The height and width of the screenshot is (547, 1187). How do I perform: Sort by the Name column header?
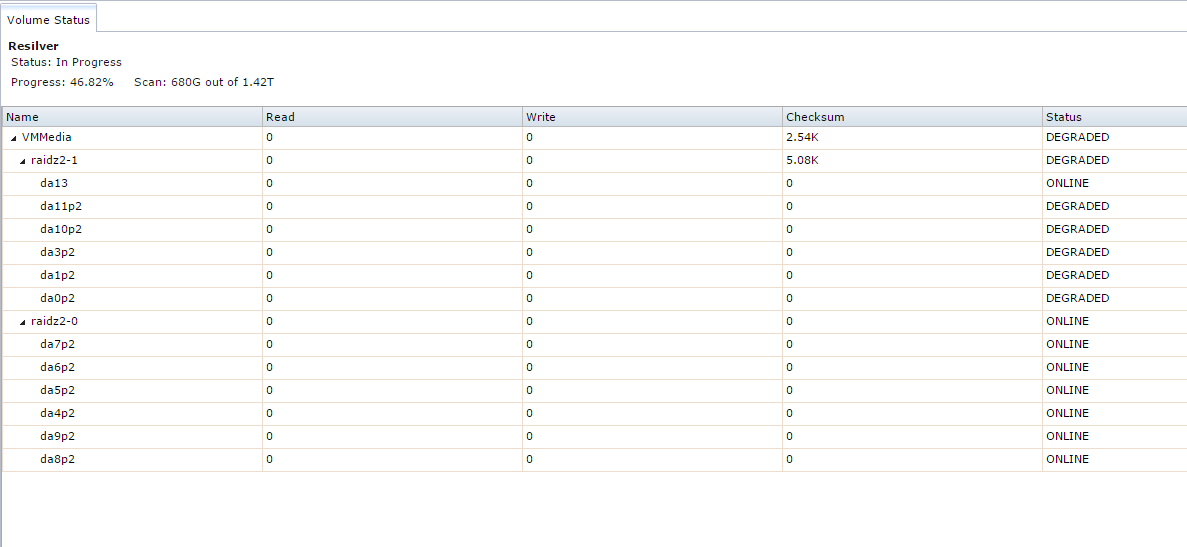(x=132, y=117)
